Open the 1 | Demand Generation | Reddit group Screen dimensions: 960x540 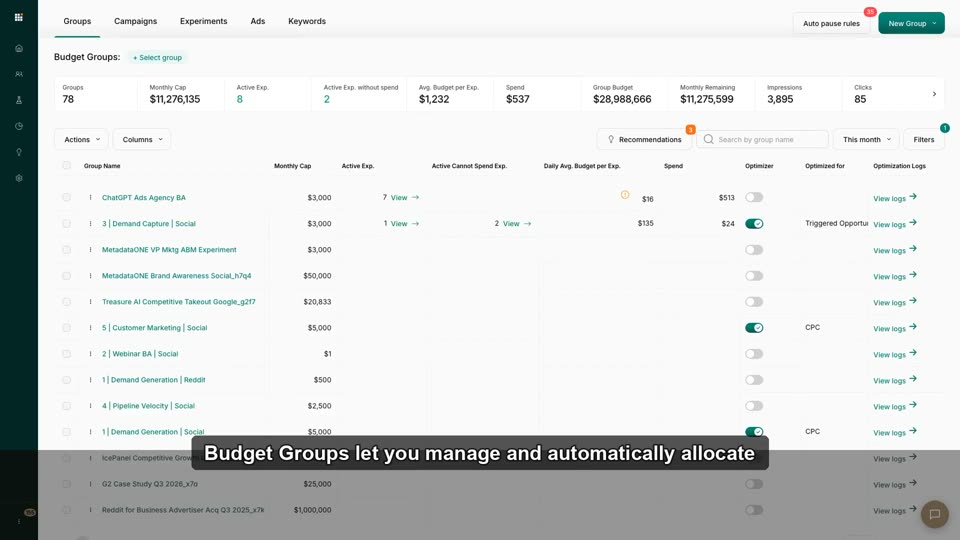(x=154, y=380)
